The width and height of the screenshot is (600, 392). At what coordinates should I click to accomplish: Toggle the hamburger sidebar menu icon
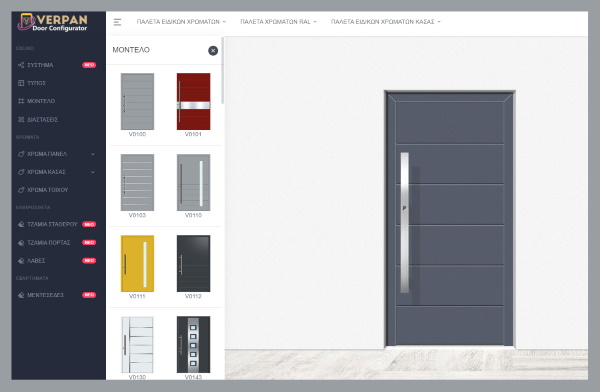point(117,22)
